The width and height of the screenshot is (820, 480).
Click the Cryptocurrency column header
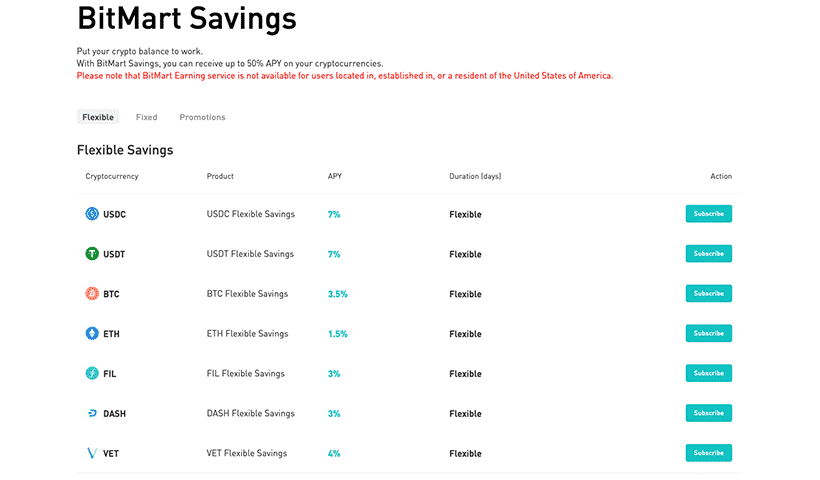112,176
